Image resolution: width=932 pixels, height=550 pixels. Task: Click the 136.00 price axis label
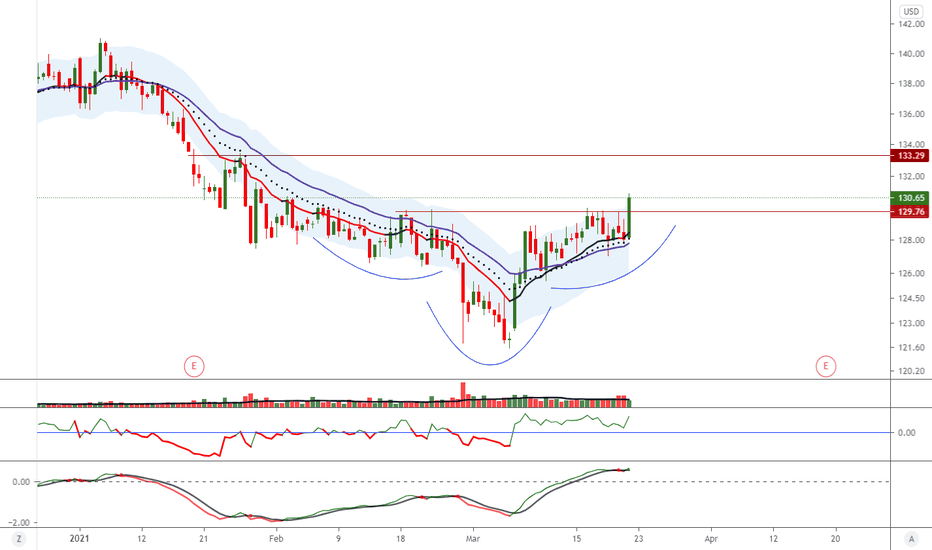pyautogui.click(x=911, y=114)
